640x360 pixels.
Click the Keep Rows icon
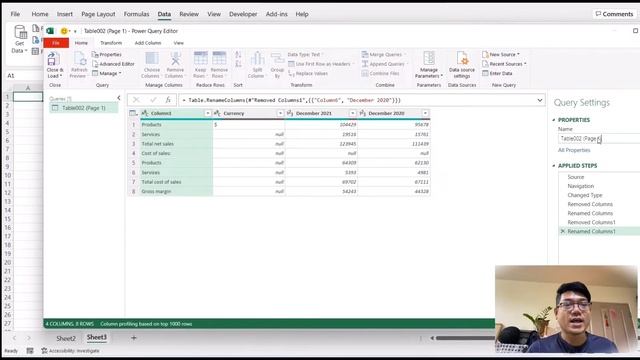pyautogui.click(x=200, y=59)
